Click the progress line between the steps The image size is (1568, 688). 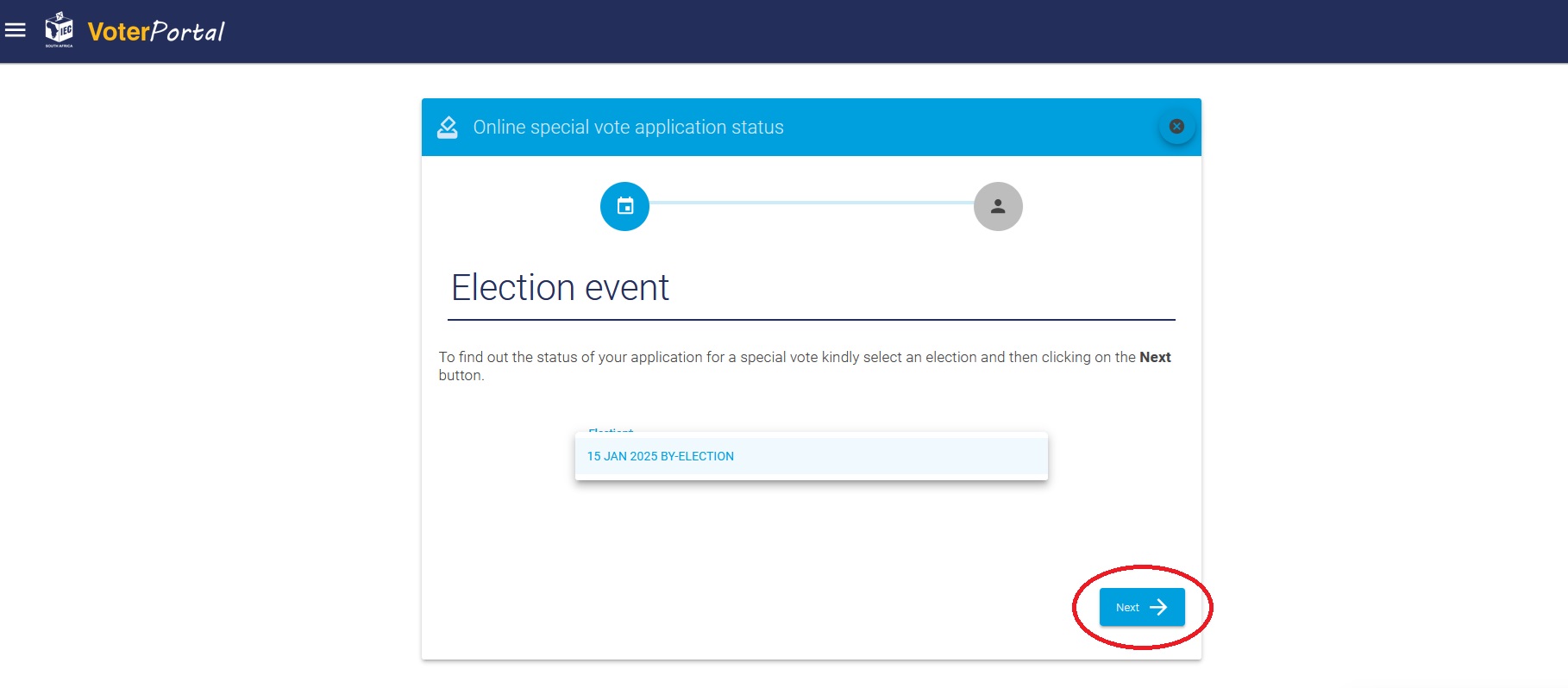pyautogui.click(x=811, y=203)
